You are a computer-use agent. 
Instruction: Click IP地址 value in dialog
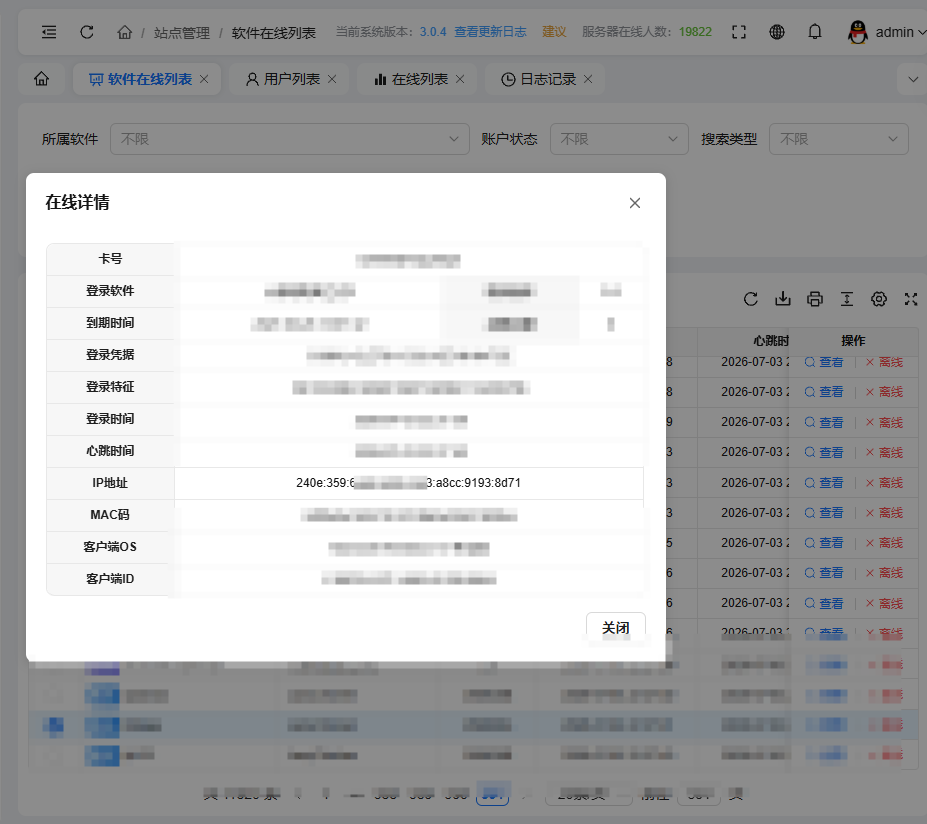point(409,483)
